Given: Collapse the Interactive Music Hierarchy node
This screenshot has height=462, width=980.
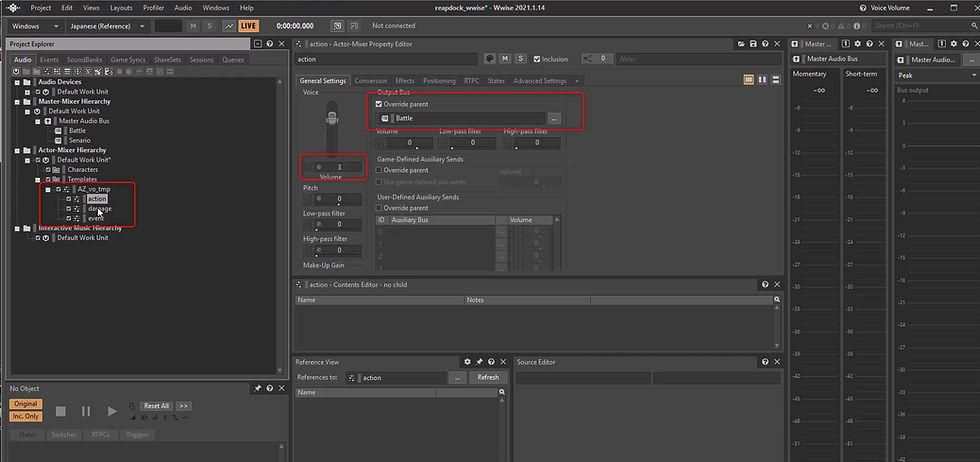Looking at the screenshot, I should [x=18, y=228].
